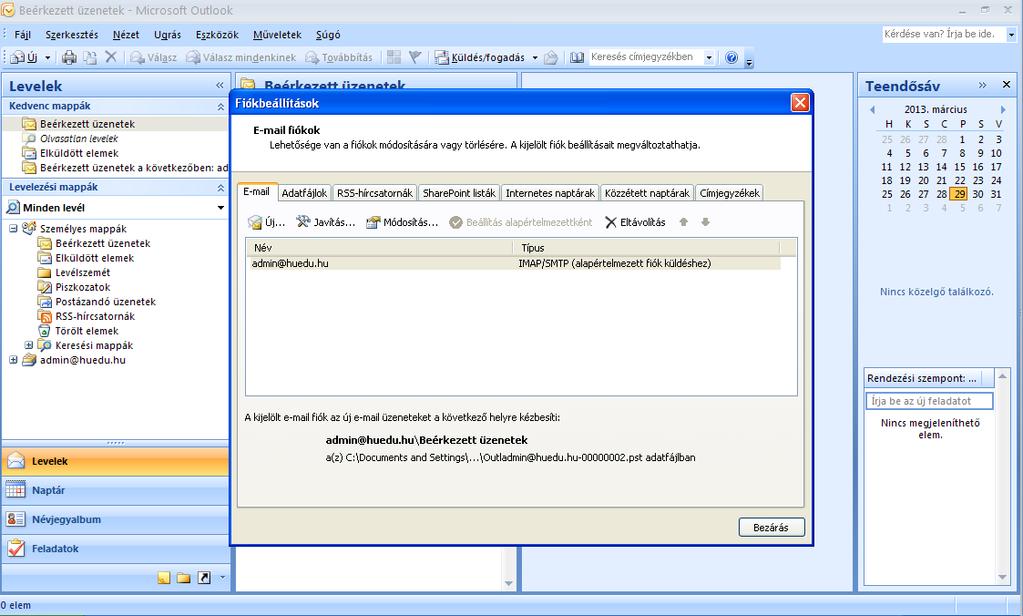Expand admin@huedu.hu tree node
The height and width of the screenshot is (616, 1023).
(13, 360)
